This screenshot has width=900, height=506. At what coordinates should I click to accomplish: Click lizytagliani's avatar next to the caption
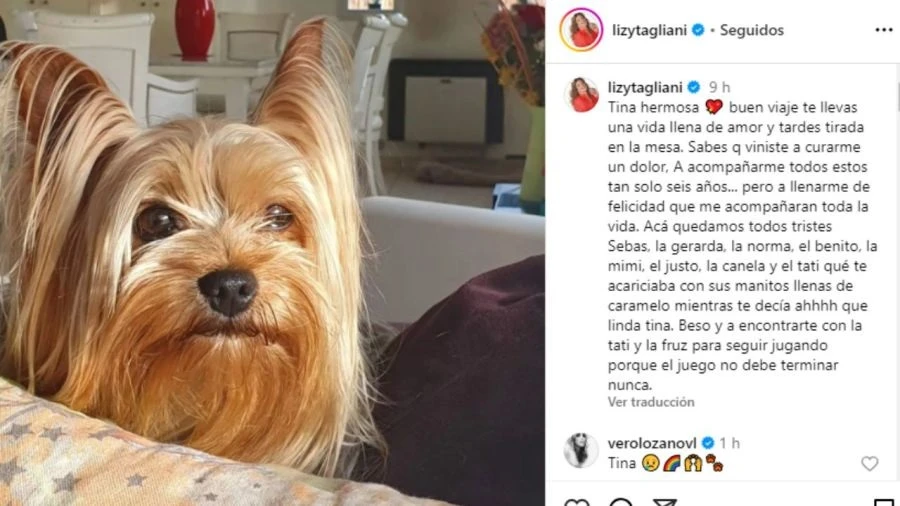point(581,94)
